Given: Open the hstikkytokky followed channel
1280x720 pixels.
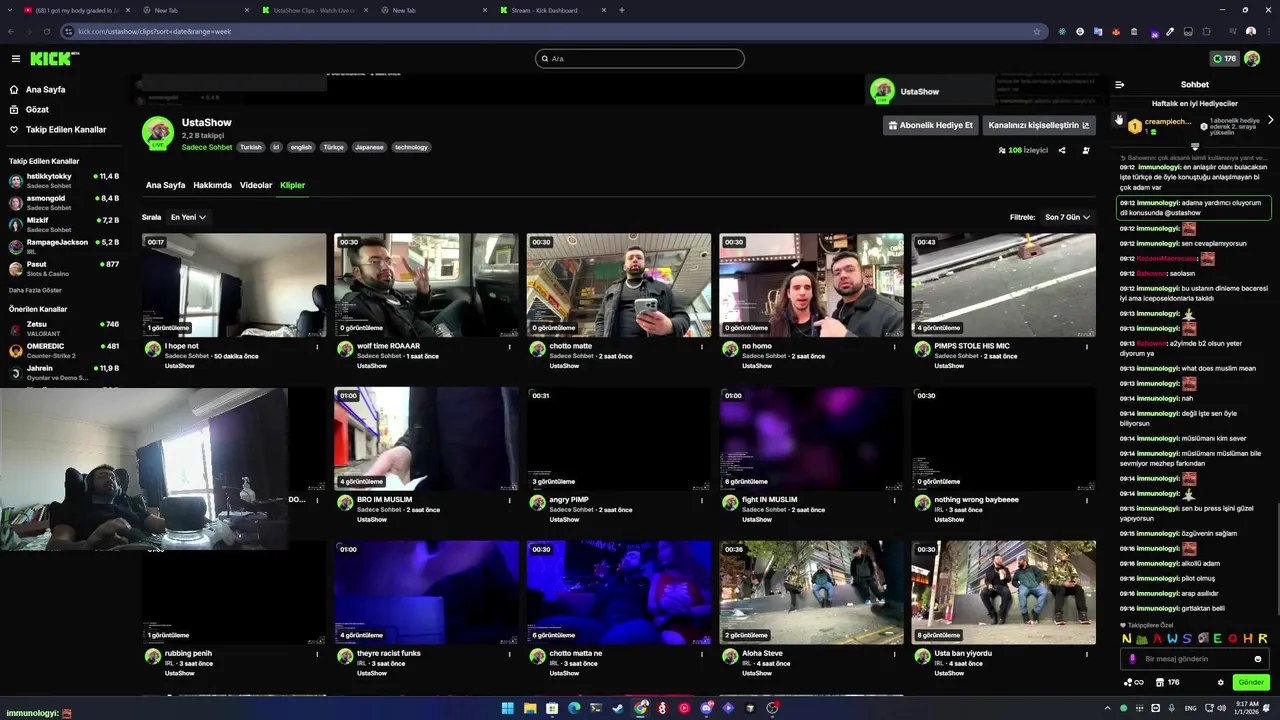Looking at the screenshot, I should coord(64,180).
